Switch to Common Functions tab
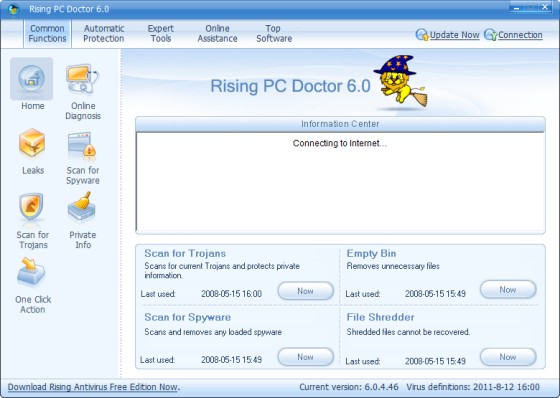560x398 pixels. (47, 33)
